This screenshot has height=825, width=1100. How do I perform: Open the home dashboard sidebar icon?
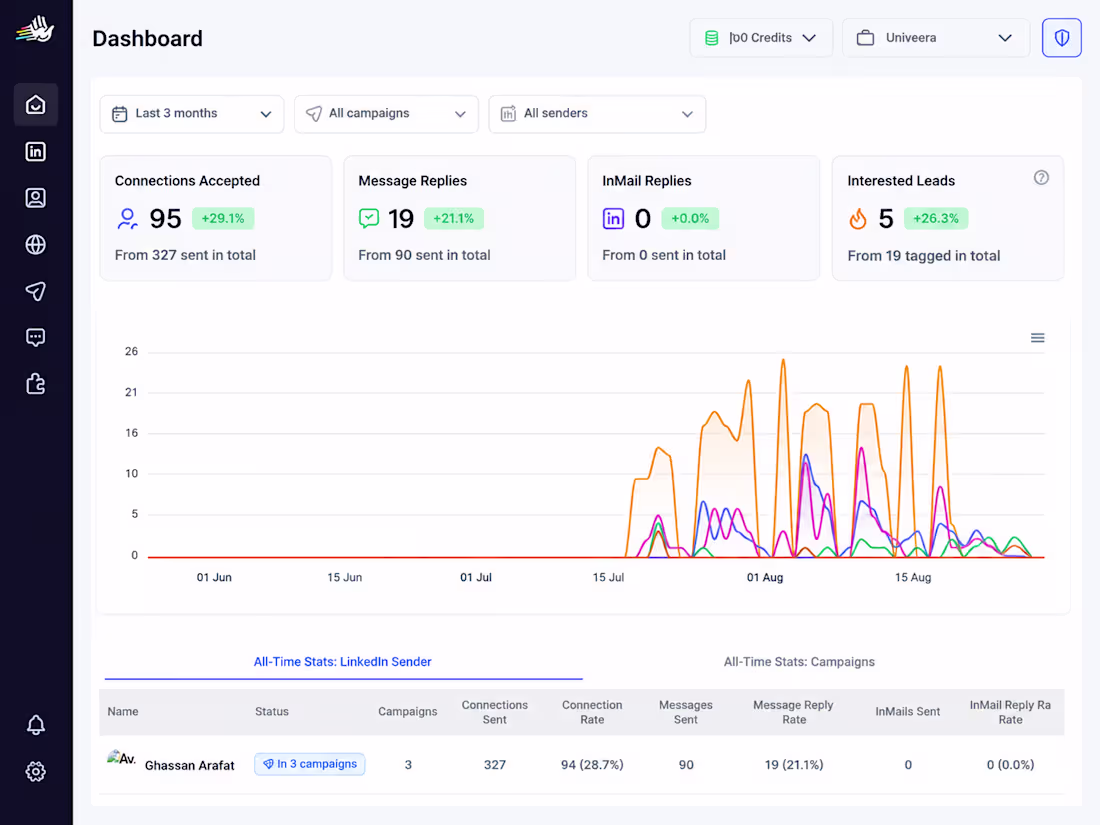pyautogui.click(x=35, y=105)
